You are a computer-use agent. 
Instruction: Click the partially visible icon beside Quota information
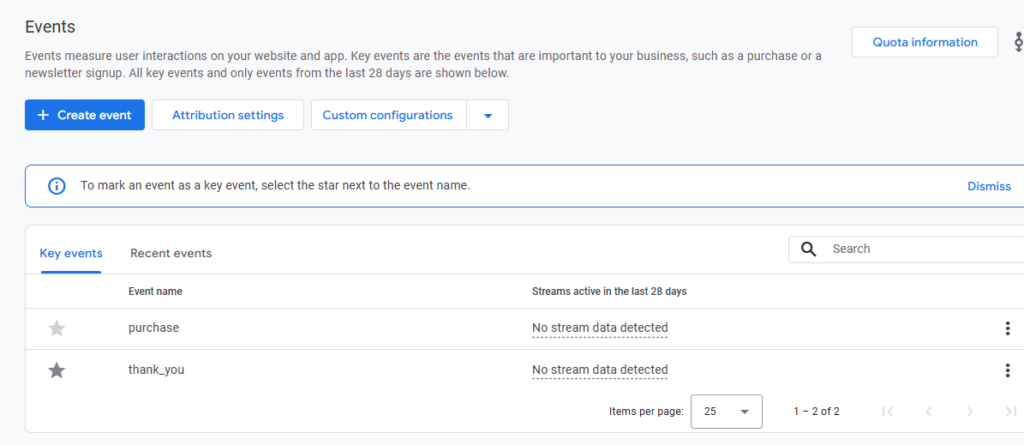click(x=1019, y=42)
